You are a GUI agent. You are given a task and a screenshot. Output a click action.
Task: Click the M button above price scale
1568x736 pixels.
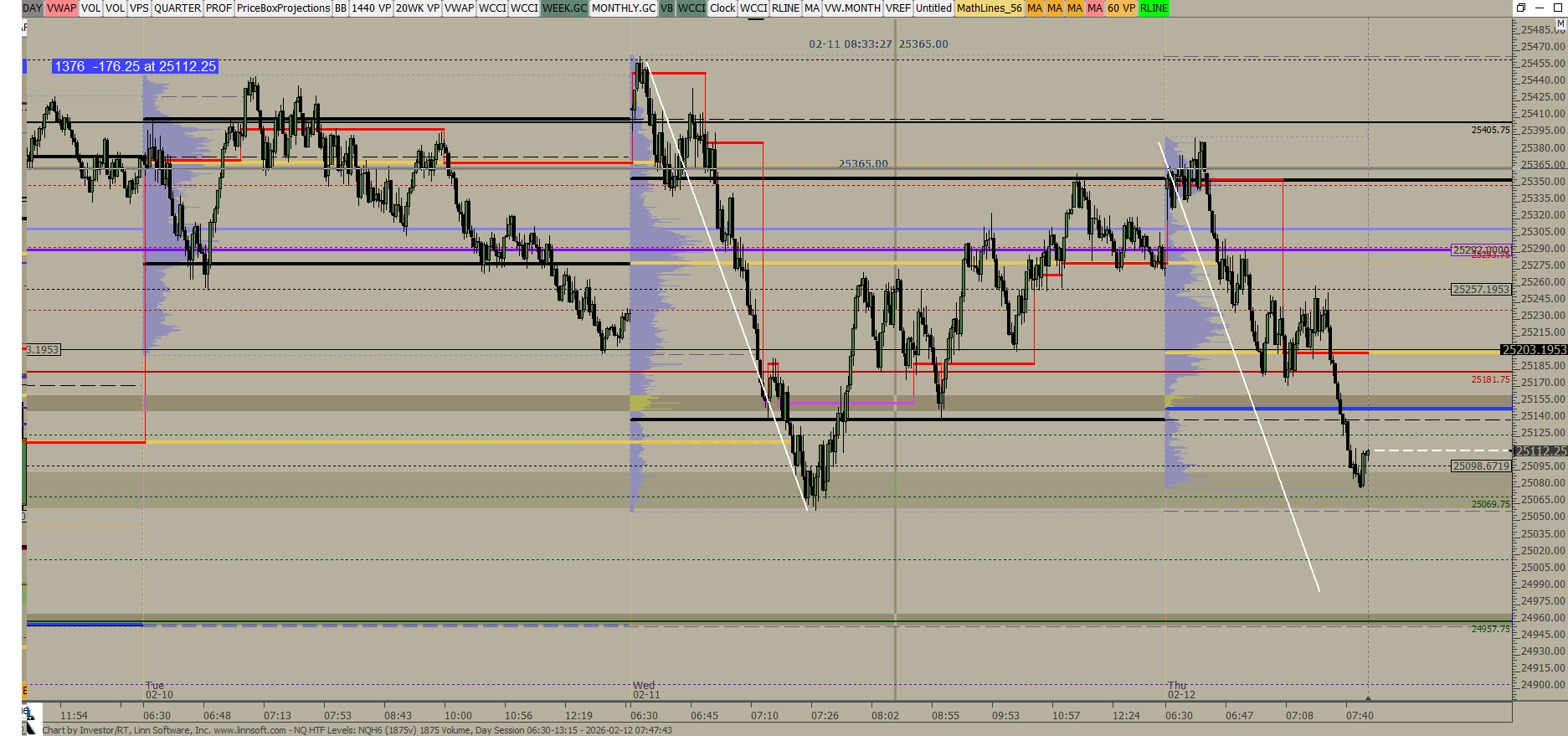(1560, 24)
